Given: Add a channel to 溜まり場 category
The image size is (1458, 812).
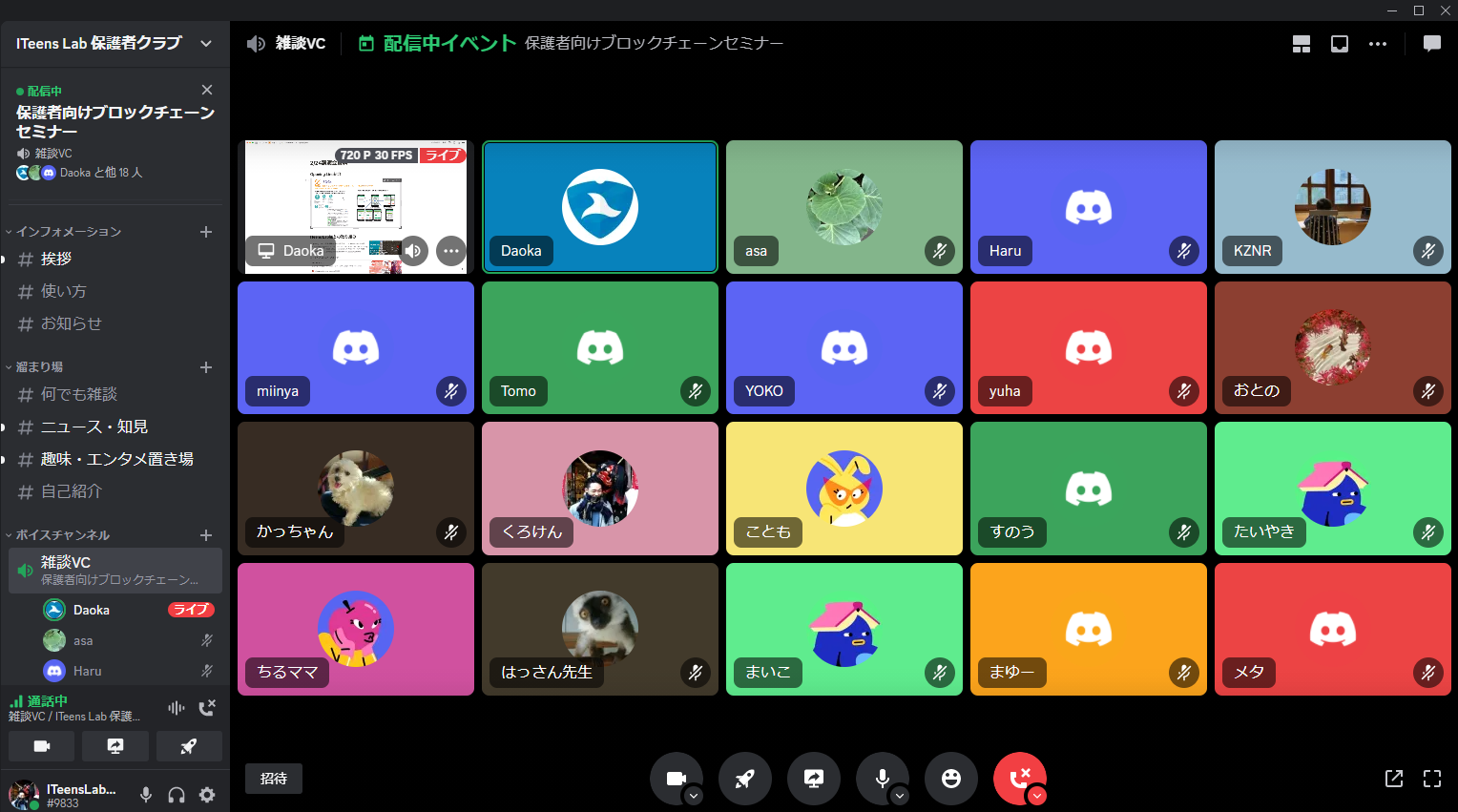Looking at the screenshot, I should pos(206,367).
